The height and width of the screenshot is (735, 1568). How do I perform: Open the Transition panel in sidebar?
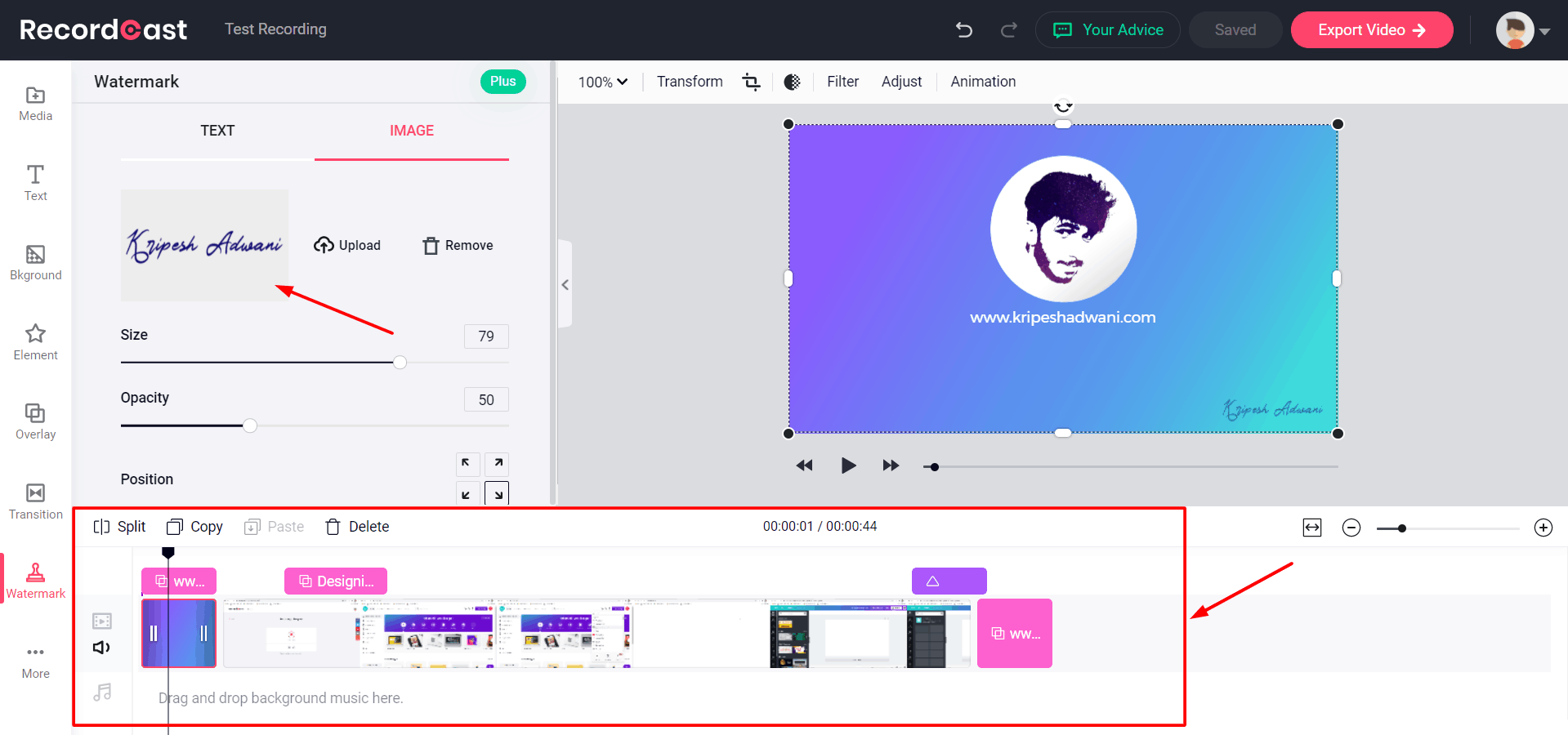(35, 501)
